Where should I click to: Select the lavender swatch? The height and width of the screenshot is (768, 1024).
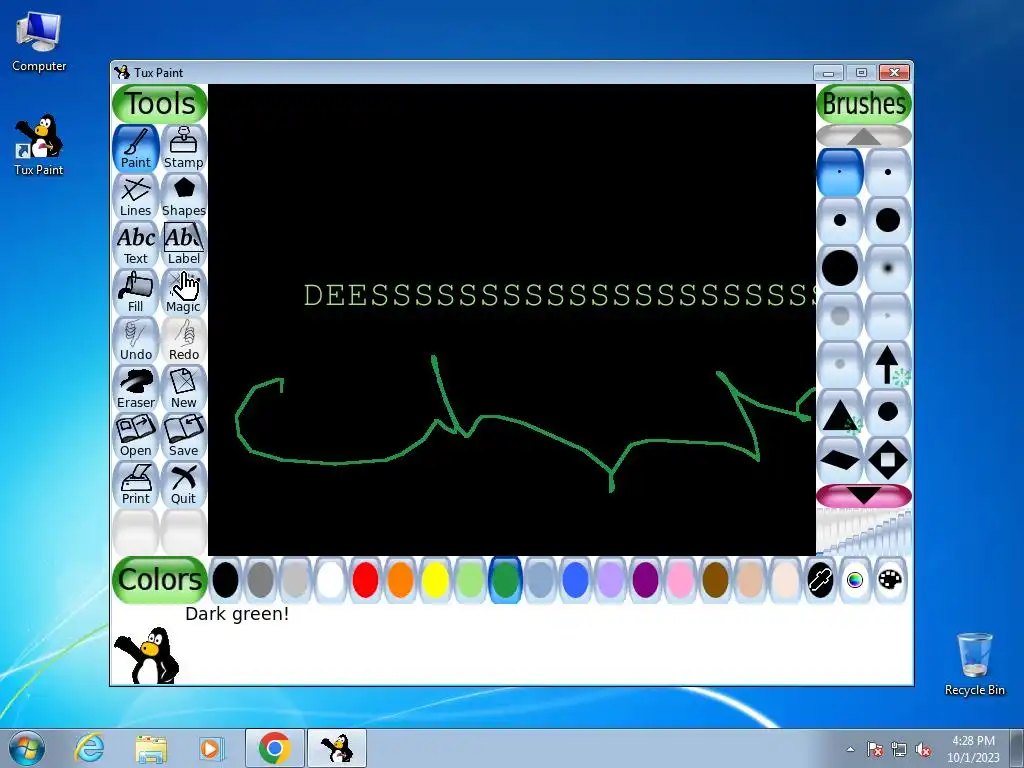click(x=610, y=580)
